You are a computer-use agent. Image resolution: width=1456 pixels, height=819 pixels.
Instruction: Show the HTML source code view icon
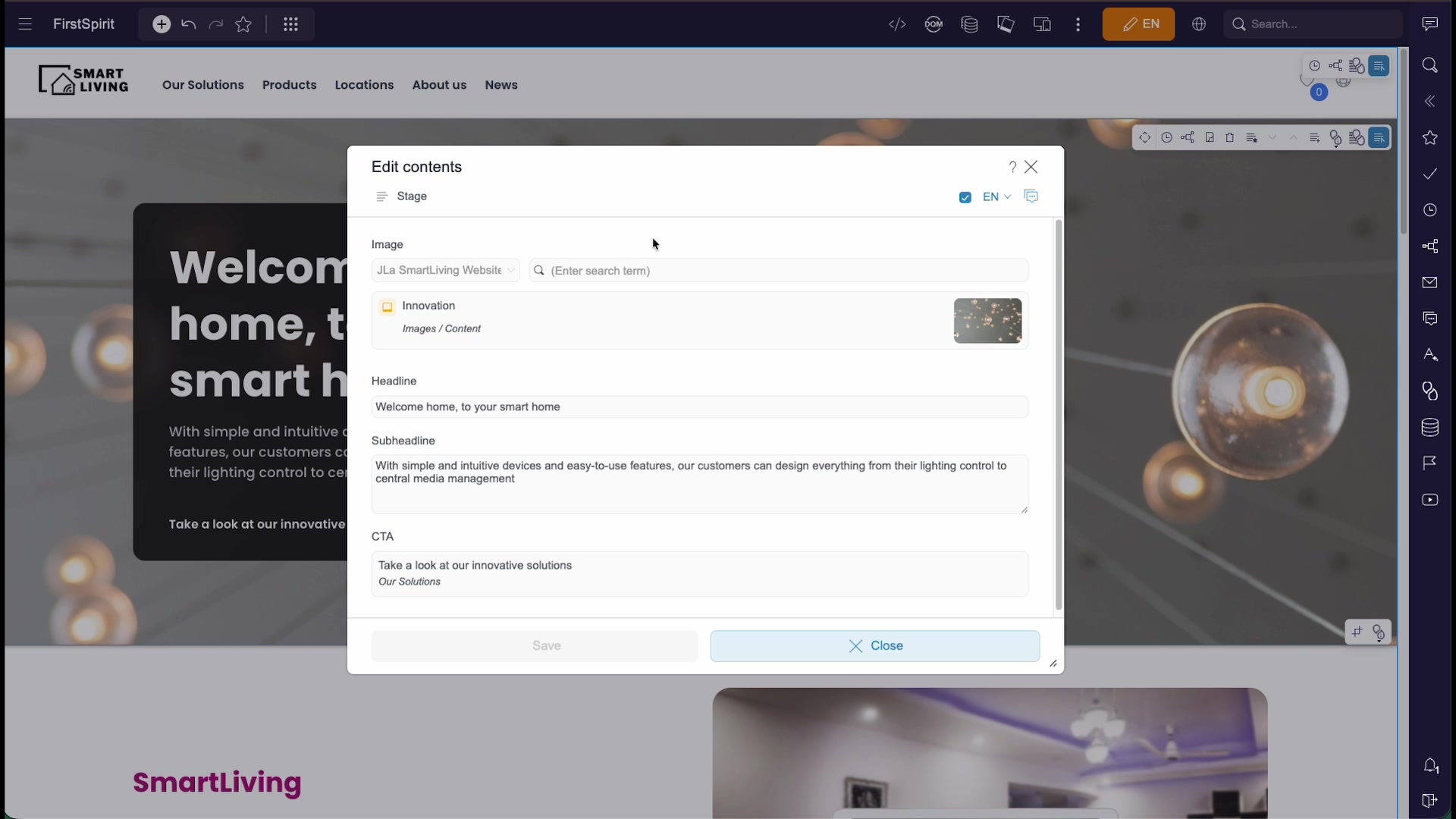(x=897, y=24)
